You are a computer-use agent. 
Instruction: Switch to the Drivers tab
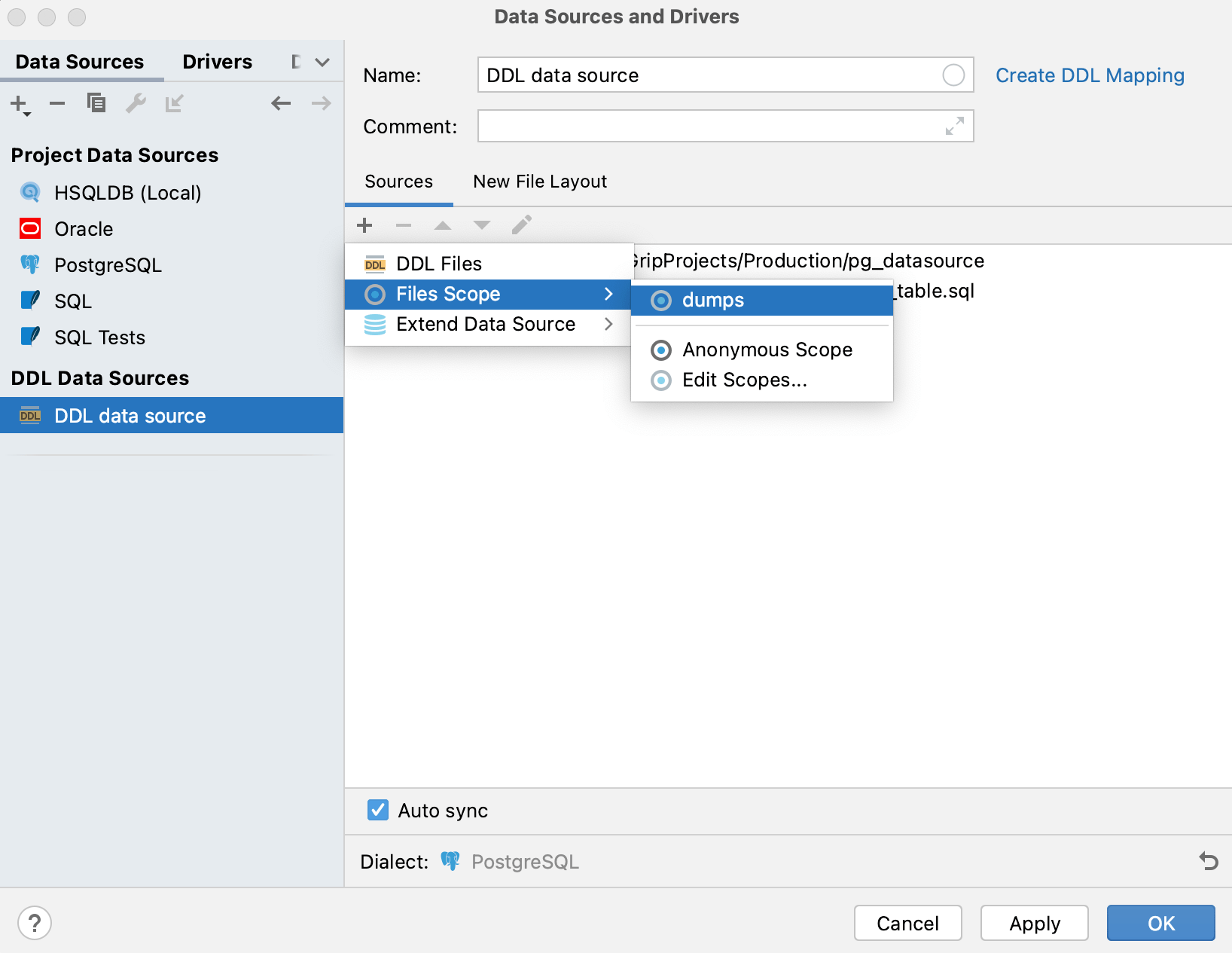click(x=217, y=61)
